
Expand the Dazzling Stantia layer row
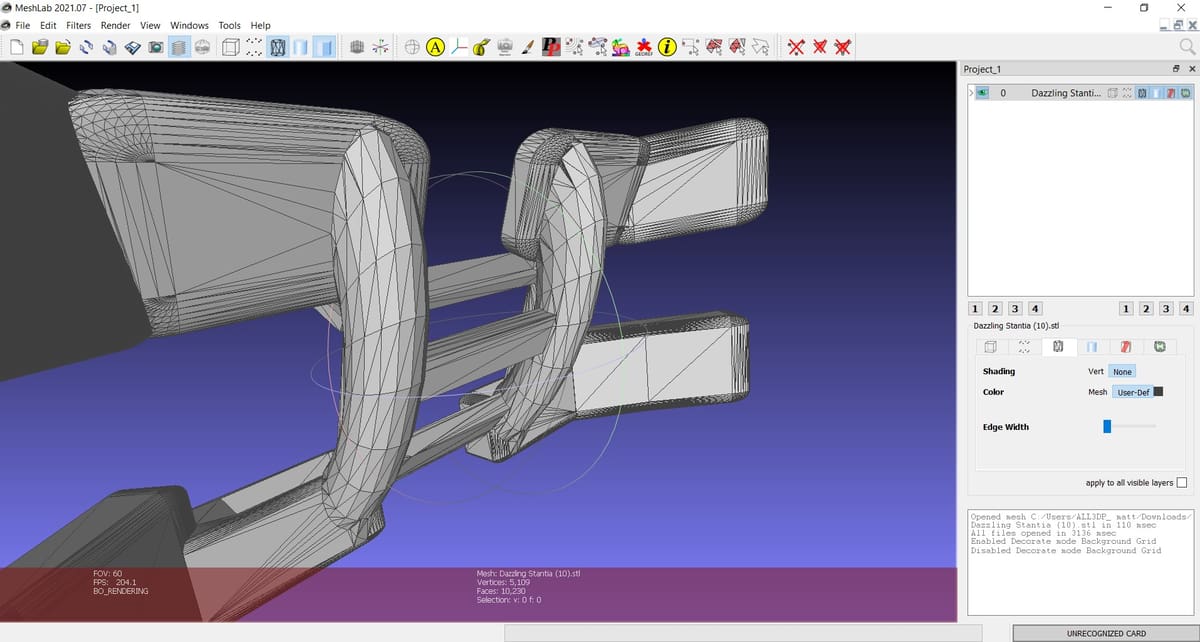(970, 92)
